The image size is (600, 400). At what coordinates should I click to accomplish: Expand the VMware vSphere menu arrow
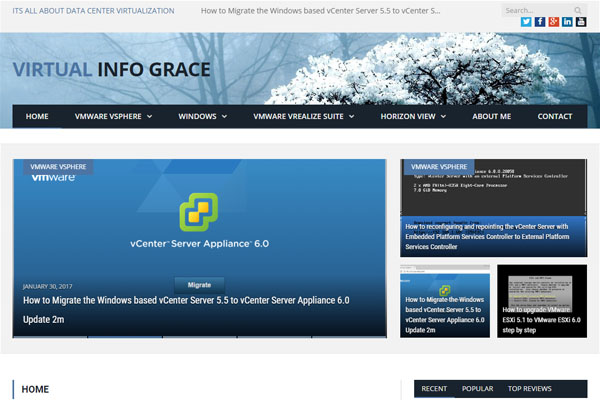[150, 116]
